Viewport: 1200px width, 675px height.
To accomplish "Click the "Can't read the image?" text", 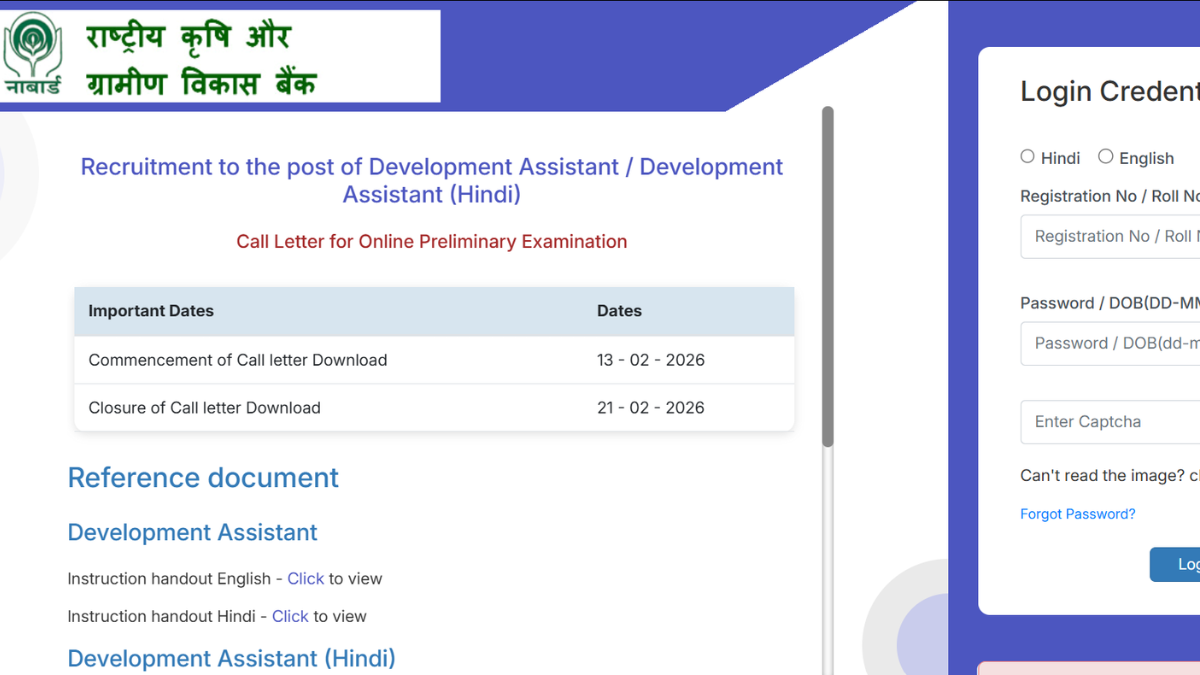I will click(1101, 476).
